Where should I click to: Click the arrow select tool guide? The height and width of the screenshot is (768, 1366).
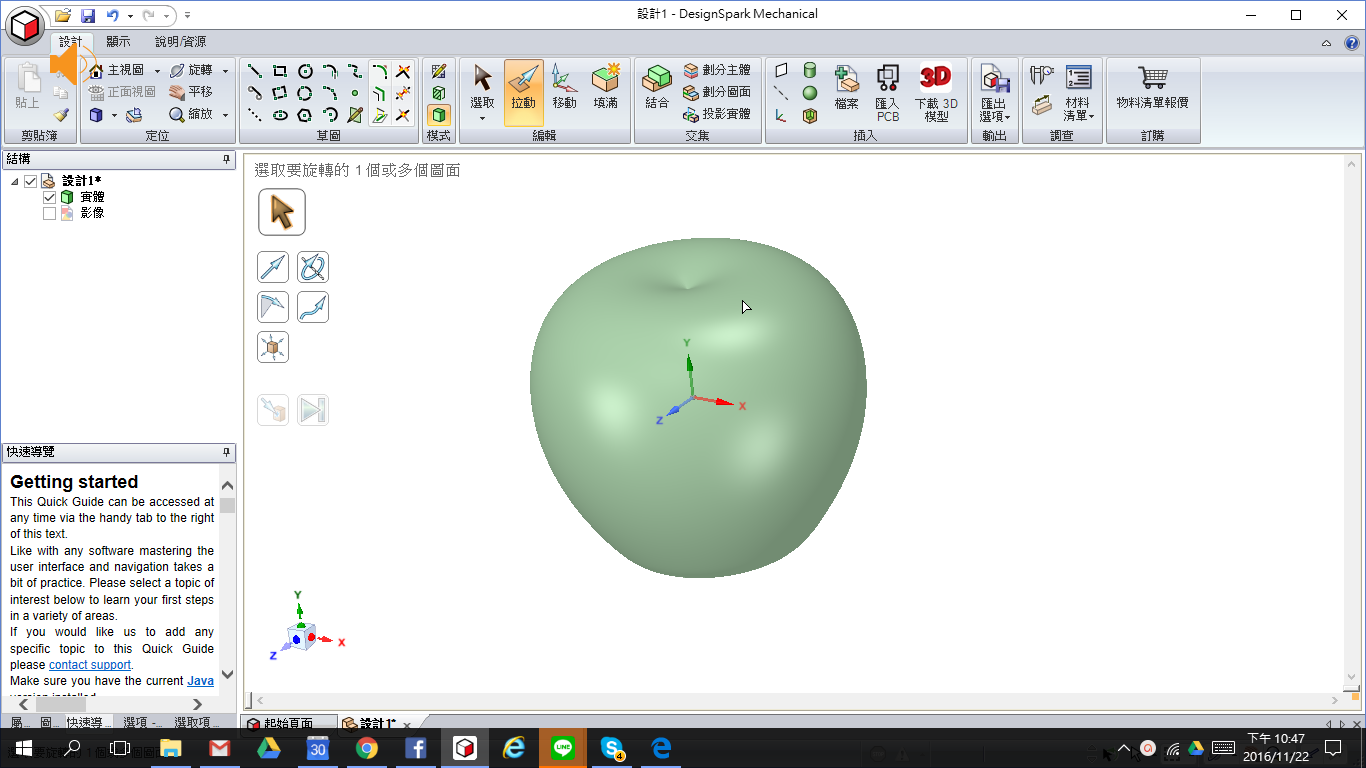(282, 212)
